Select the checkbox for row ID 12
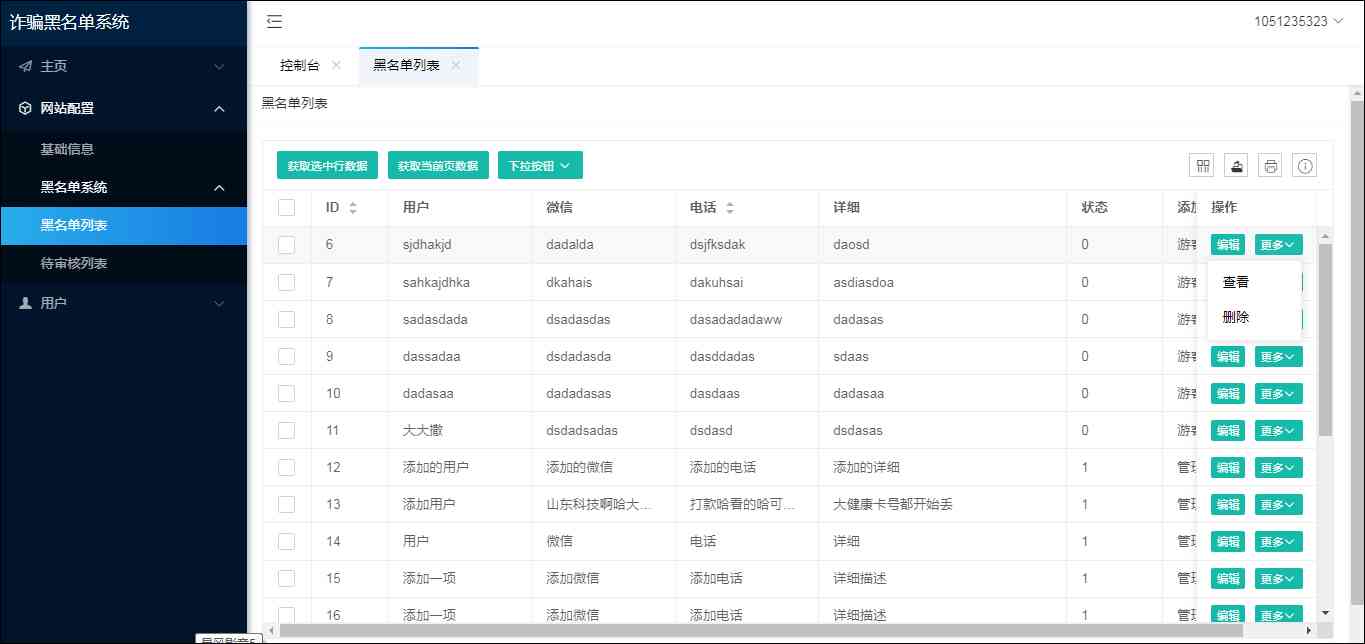Viewport: 1365px width, 644px height. click(x=287, y=467)
